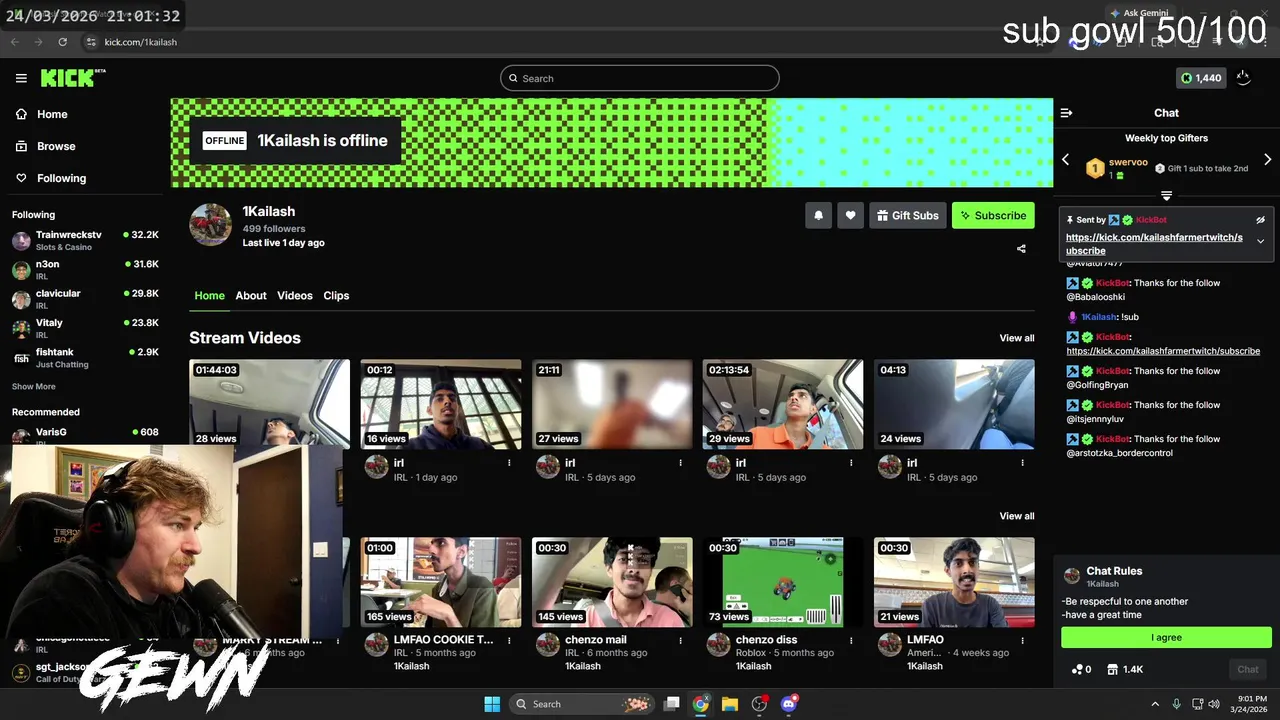Open Trainwreckstv in the Following list
Image resolution: width=1280 pixels, height=720 pixels.
click(x=85, y=240)
